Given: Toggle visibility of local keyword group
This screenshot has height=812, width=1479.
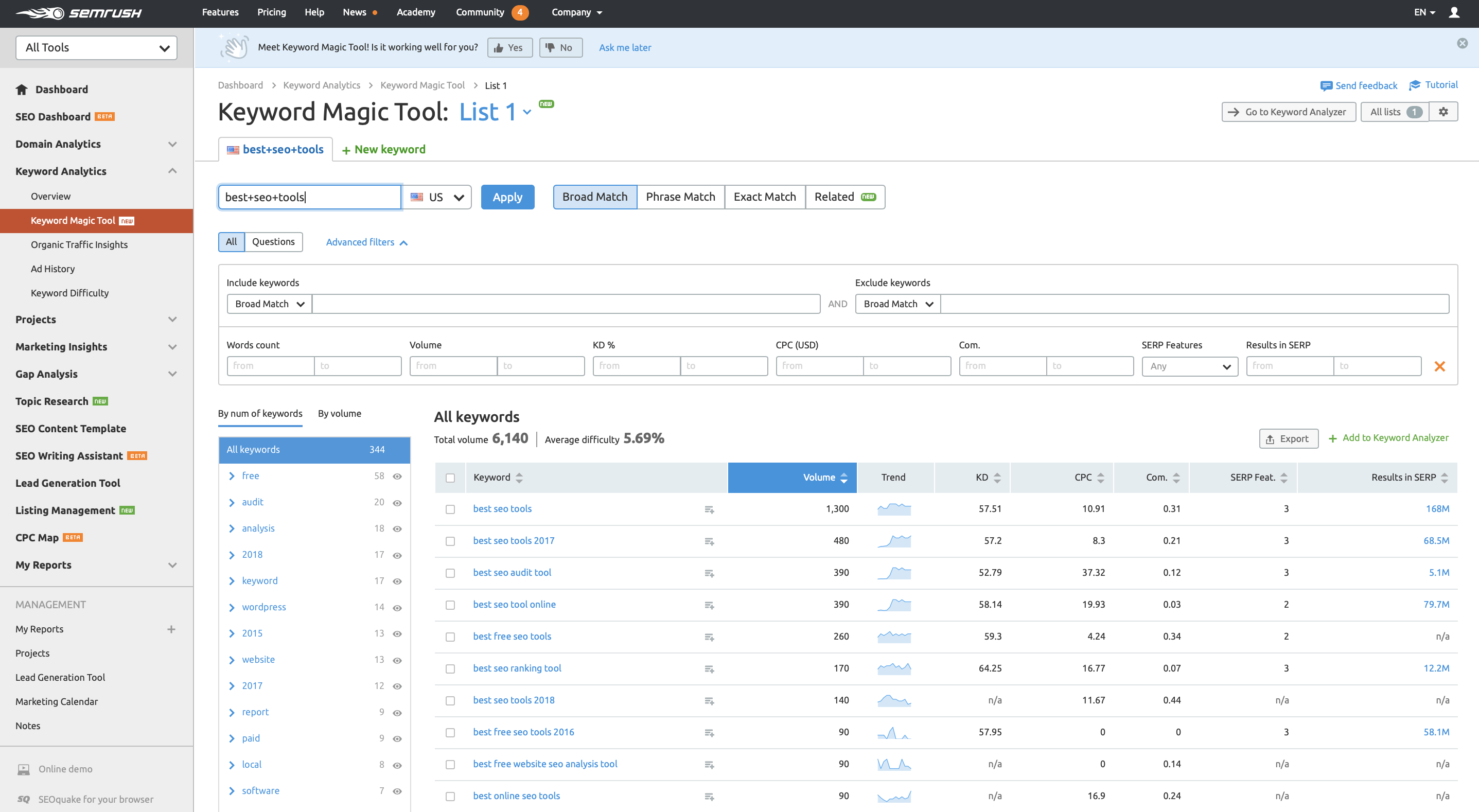Looking at the screenshot, I should coord(397,765).
